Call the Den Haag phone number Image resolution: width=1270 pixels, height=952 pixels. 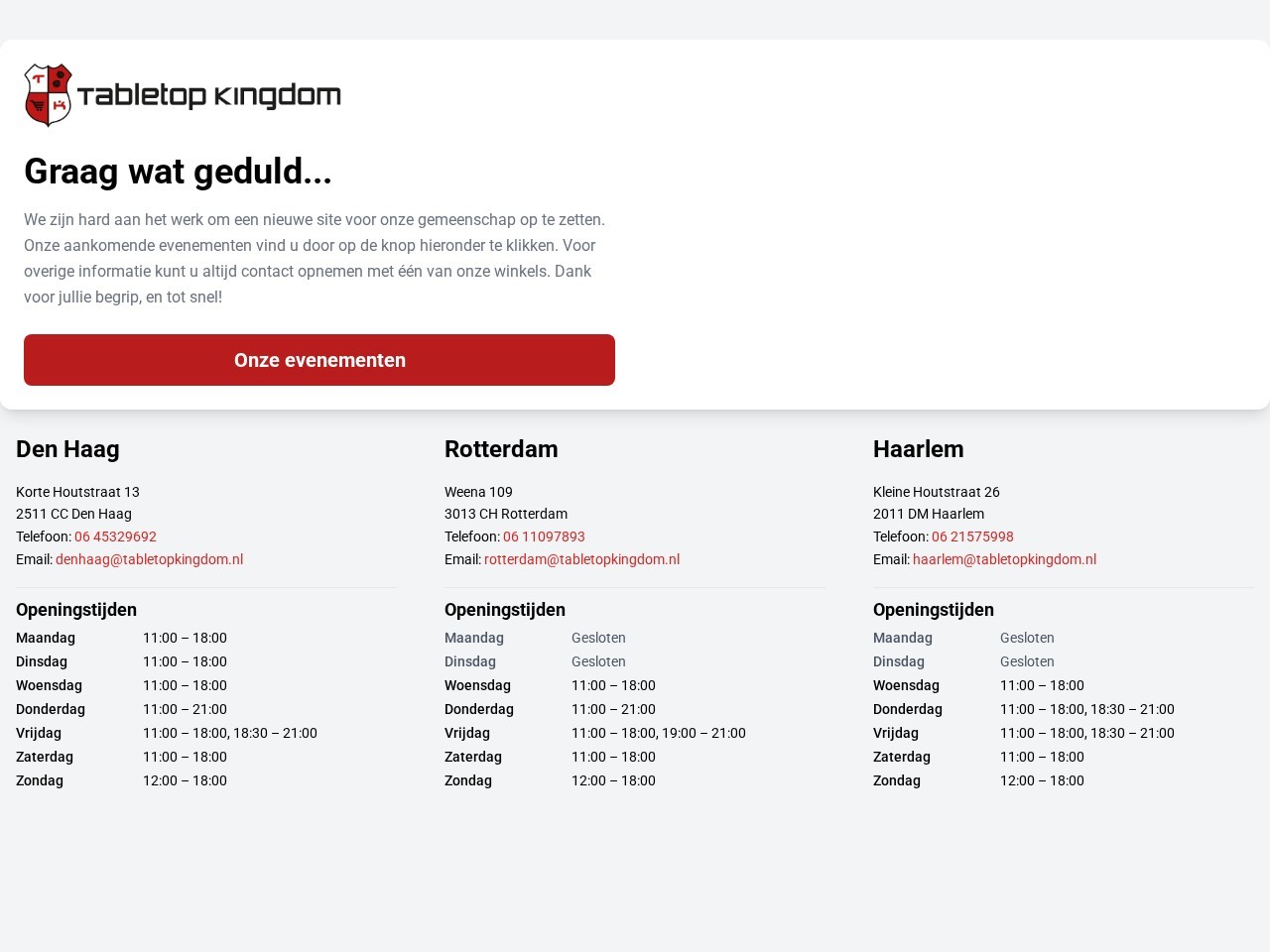pos(115,536)
